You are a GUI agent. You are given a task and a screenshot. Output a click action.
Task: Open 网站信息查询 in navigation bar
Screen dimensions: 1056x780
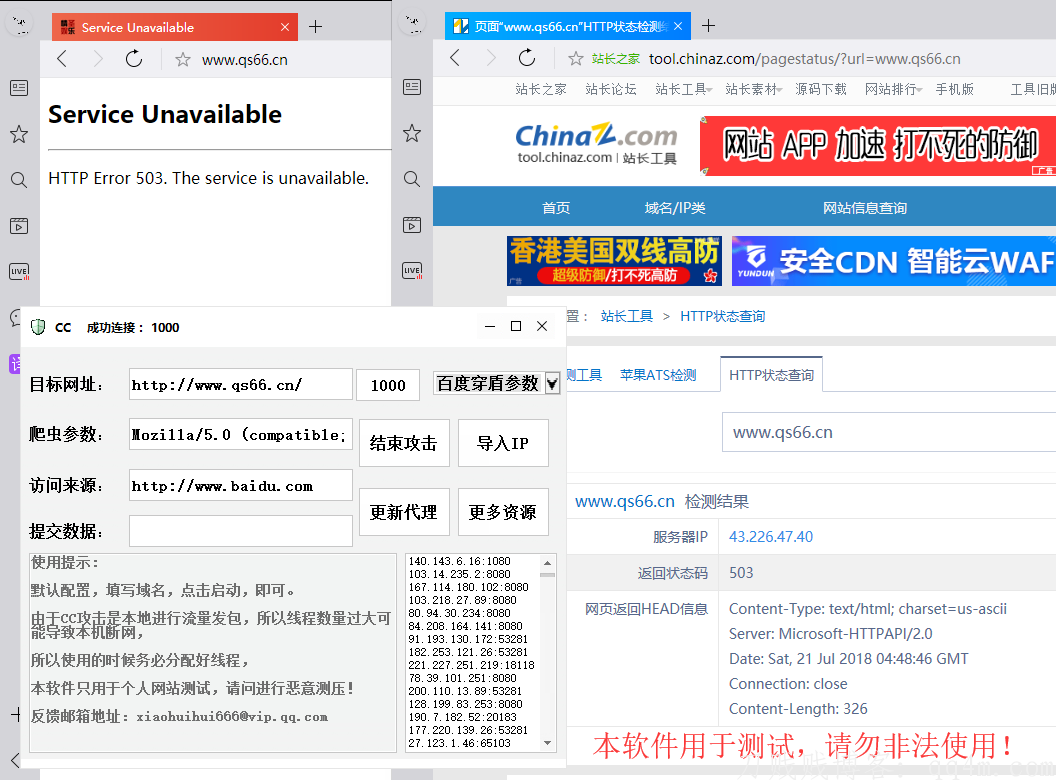click(865, 207)
